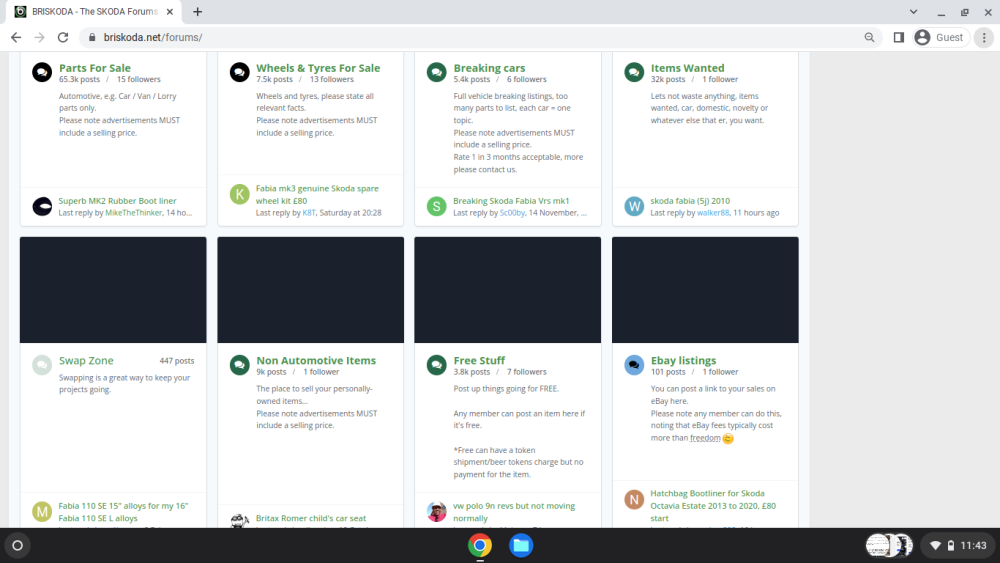This screenshot has width=1000, height=563.
Task: Open the Ebay listings forum
Action: [683, 360]
